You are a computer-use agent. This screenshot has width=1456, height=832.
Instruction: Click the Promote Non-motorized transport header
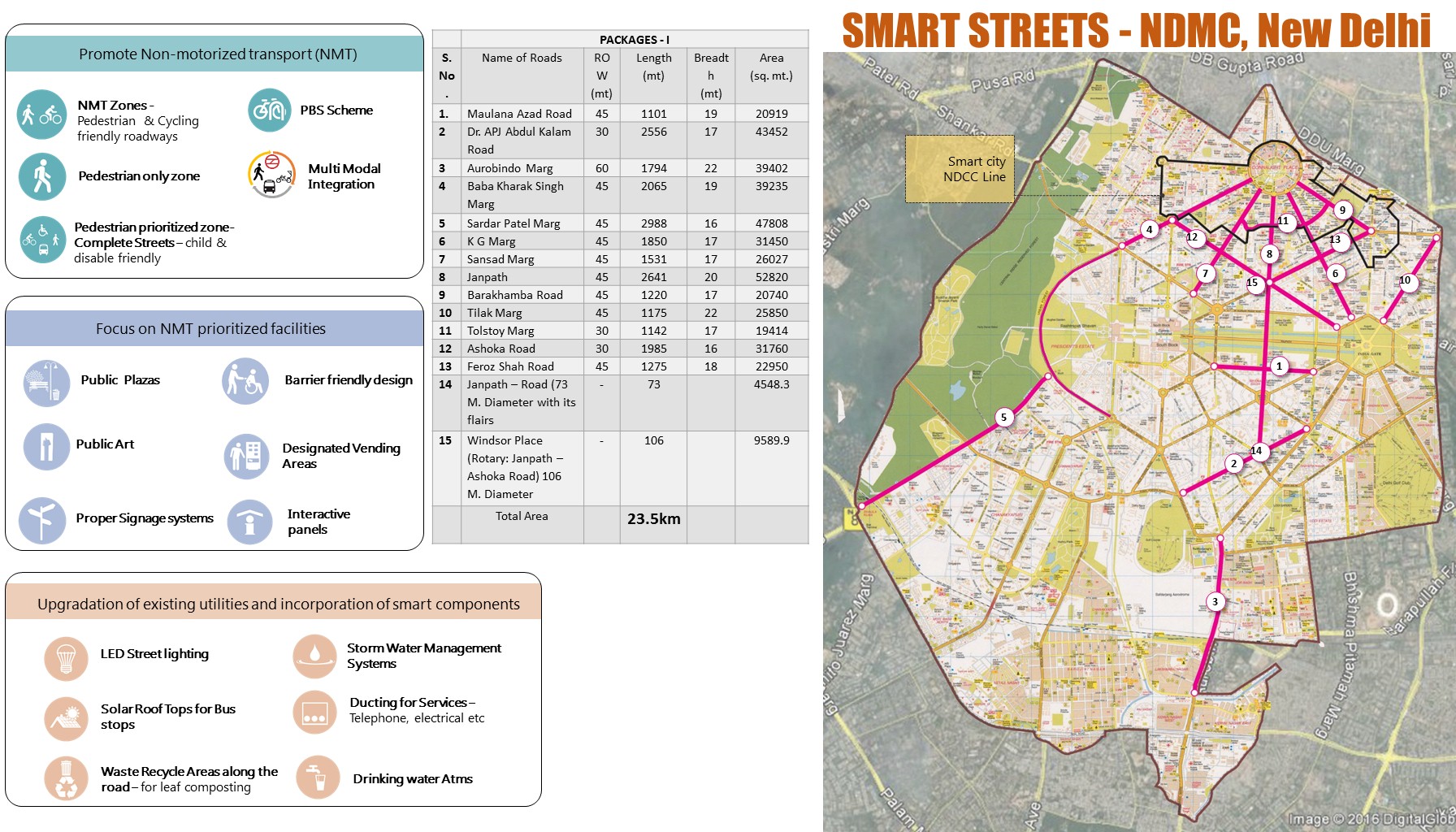coord(214,54)
